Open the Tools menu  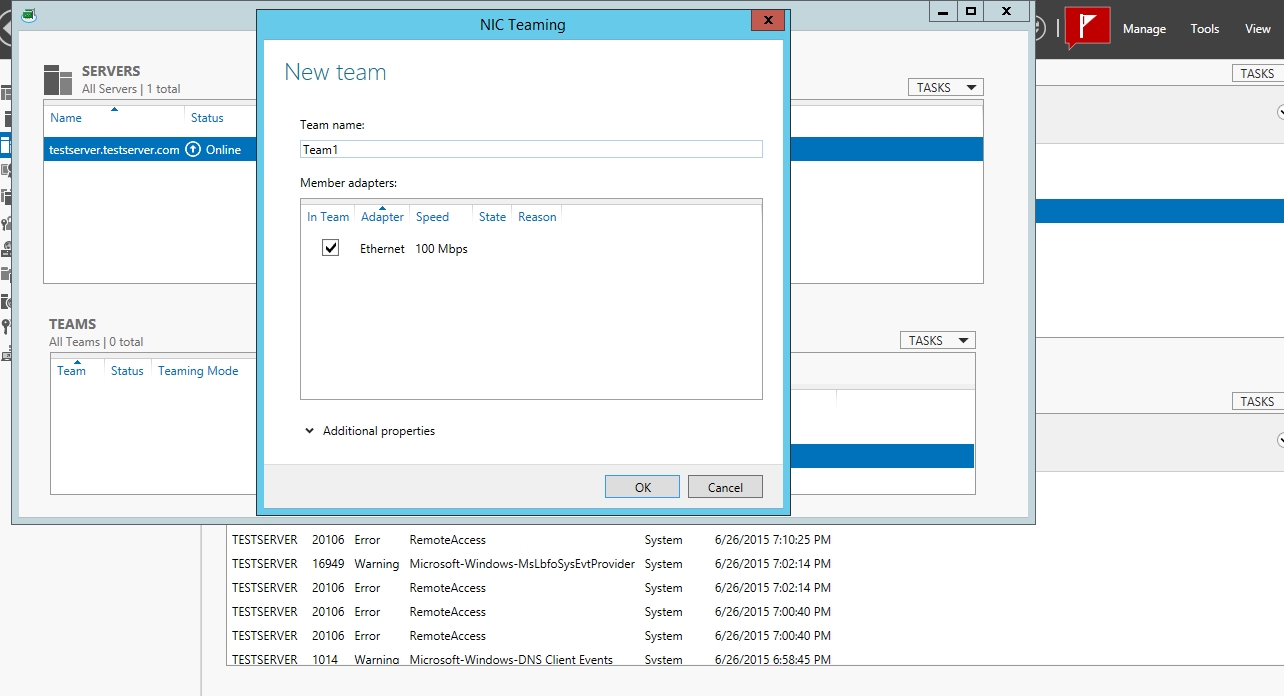1204,29
